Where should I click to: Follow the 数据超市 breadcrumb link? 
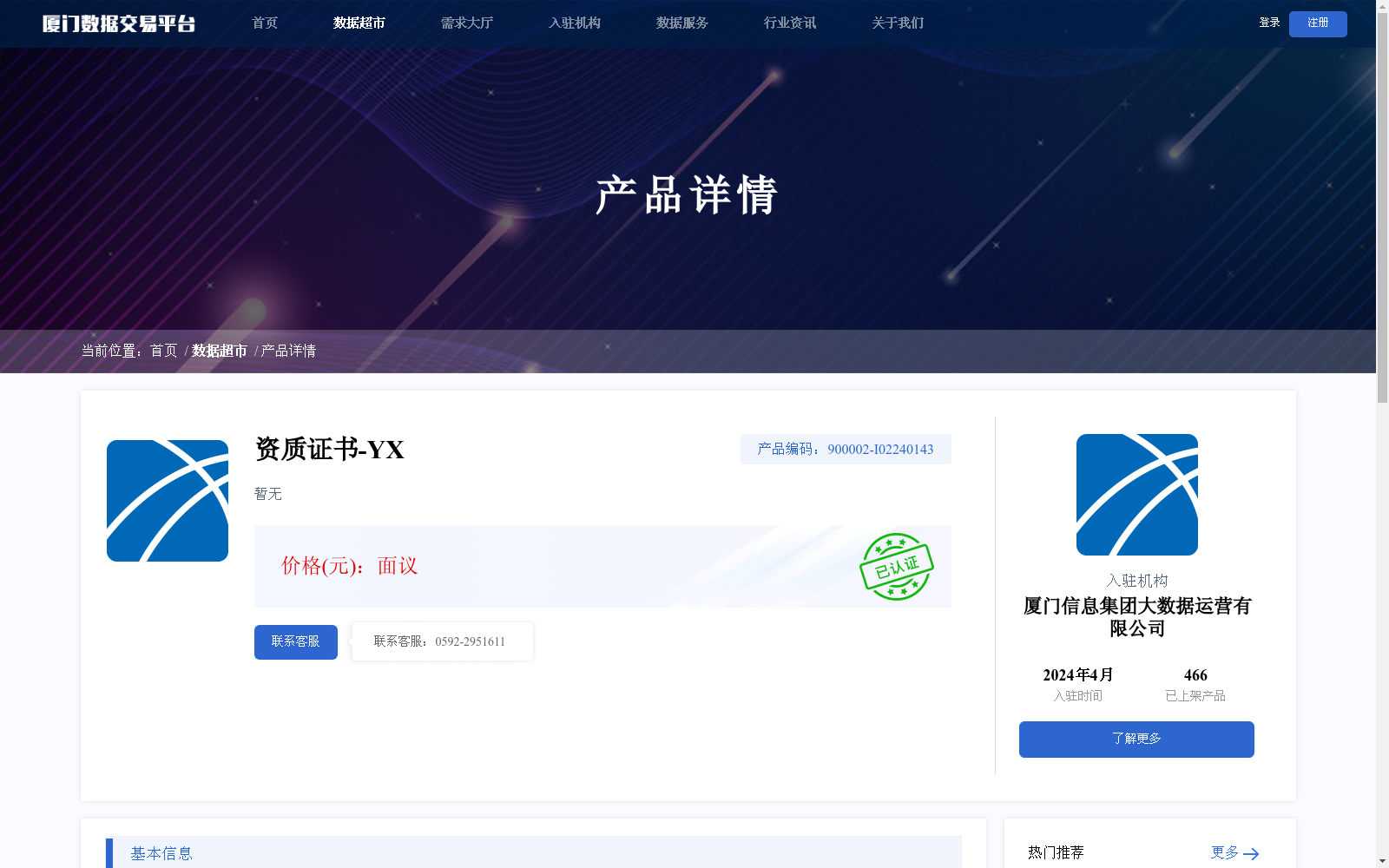220,351
